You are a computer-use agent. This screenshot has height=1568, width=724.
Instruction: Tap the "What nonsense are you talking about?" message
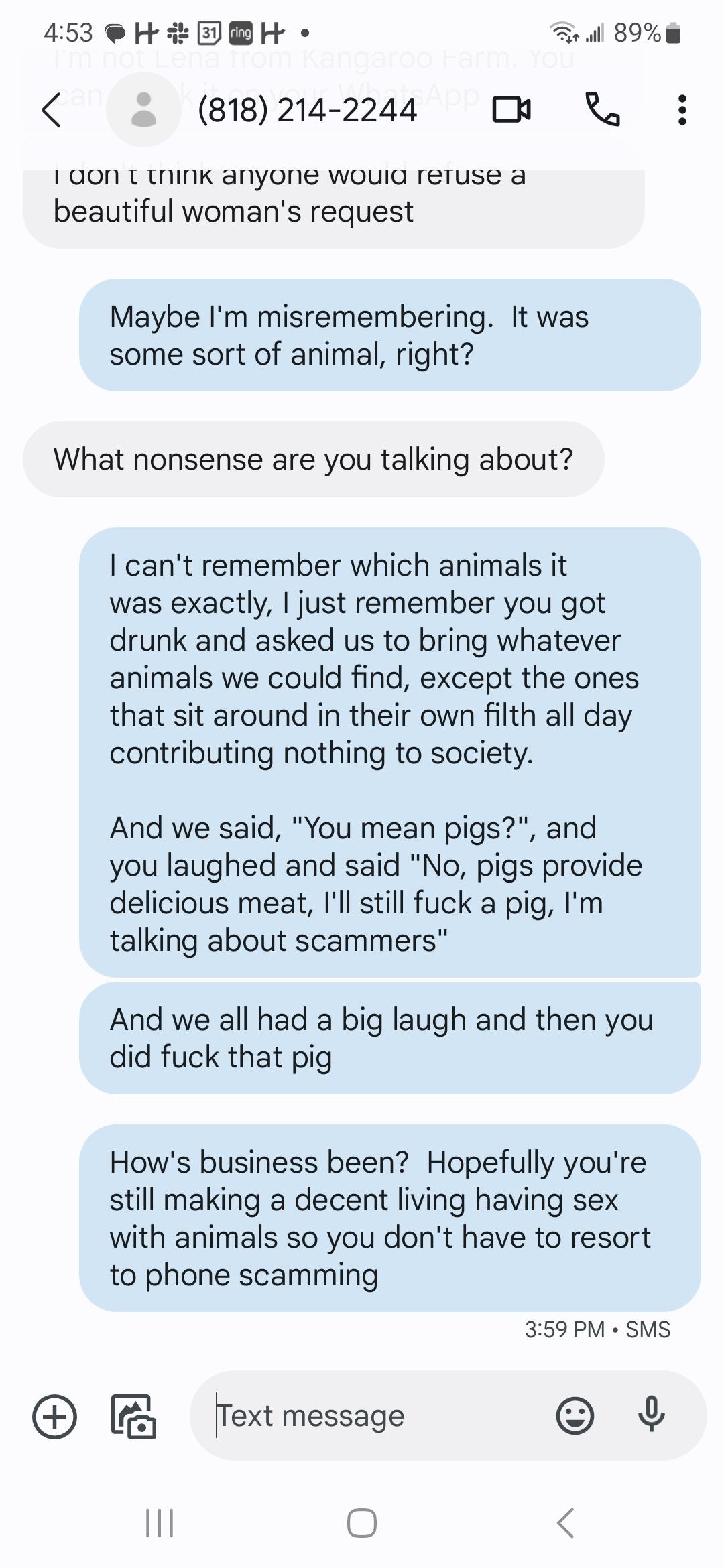[313, 460]
